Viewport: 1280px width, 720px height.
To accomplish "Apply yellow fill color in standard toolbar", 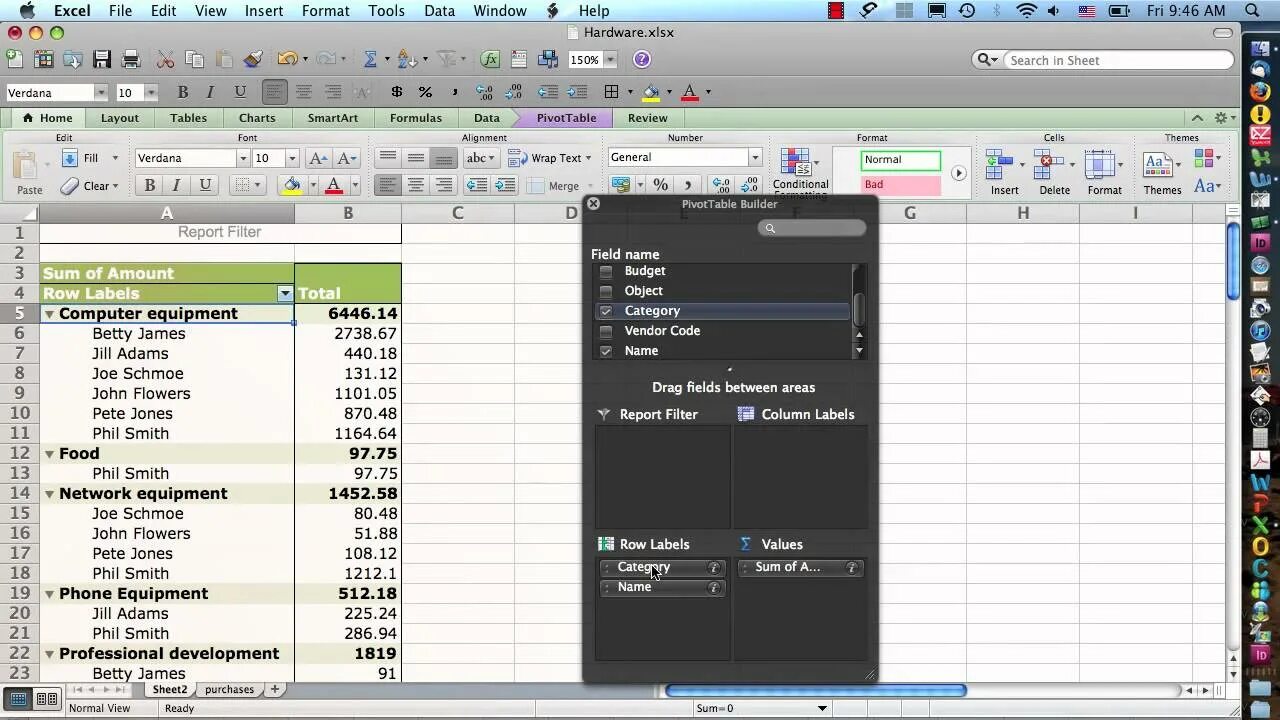I will coord(651,92).
